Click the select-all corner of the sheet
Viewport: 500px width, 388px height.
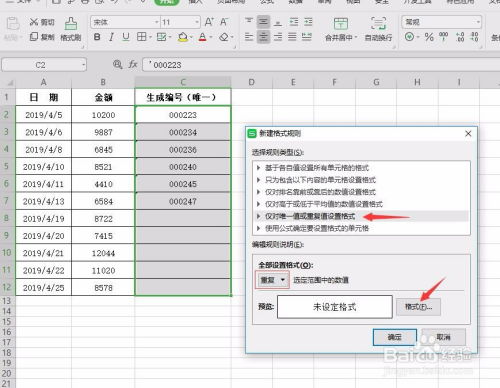[8, 82]
